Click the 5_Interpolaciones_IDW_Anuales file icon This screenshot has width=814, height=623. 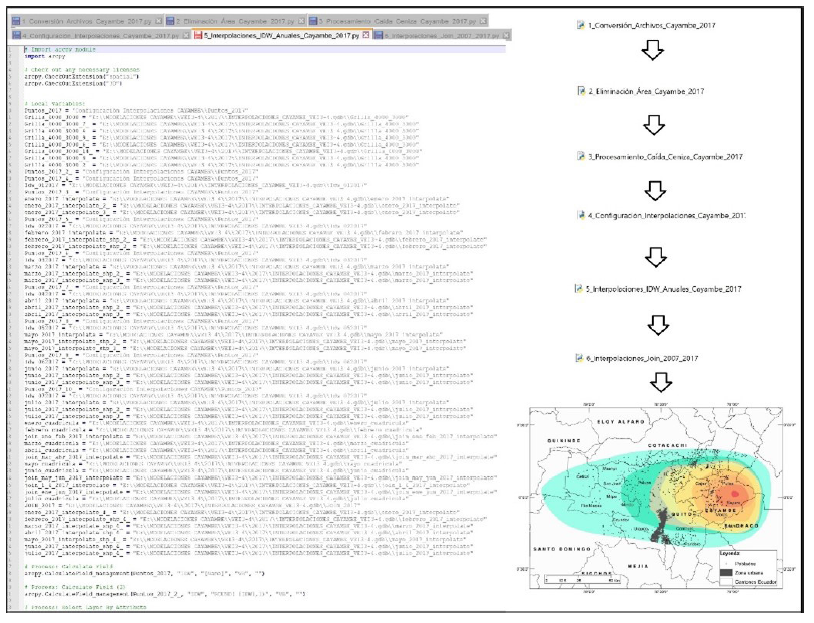[577, 288]
